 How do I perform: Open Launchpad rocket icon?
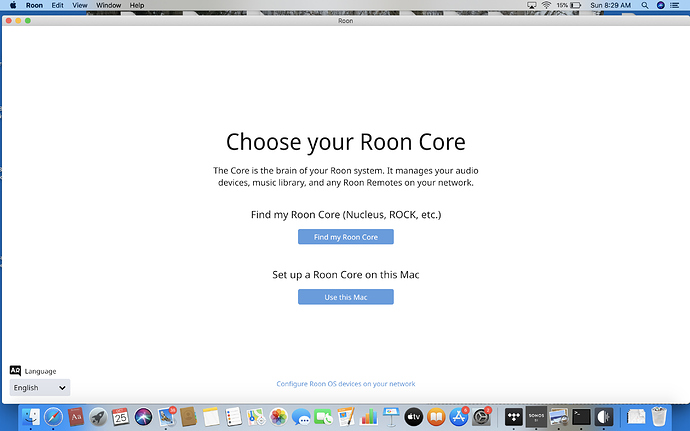[98, 416]
